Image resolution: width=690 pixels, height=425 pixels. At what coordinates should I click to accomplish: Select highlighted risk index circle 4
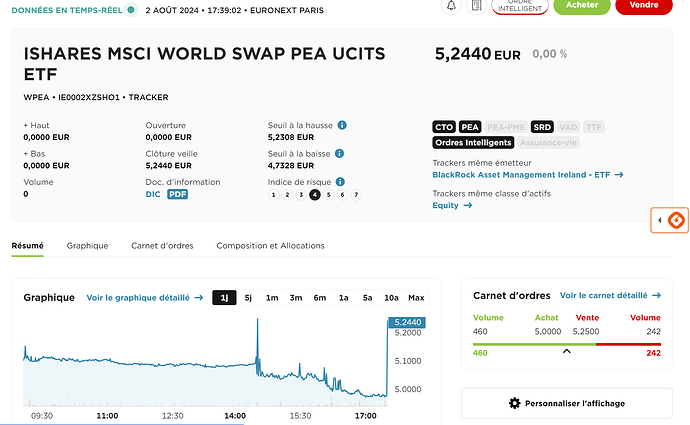click(x=315, y=195)
